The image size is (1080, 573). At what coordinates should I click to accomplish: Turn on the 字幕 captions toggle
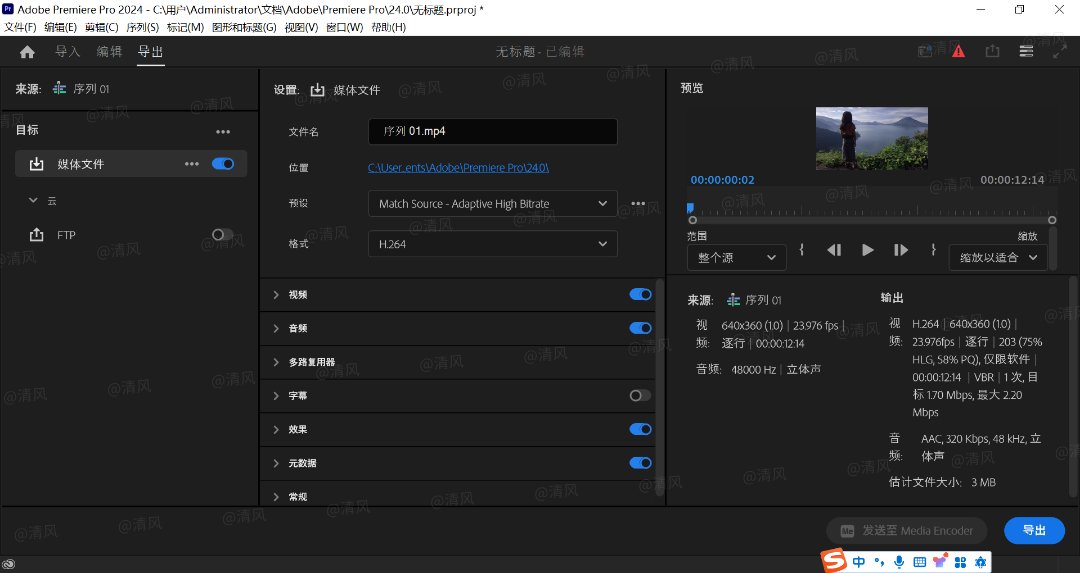tap(640, 396)
